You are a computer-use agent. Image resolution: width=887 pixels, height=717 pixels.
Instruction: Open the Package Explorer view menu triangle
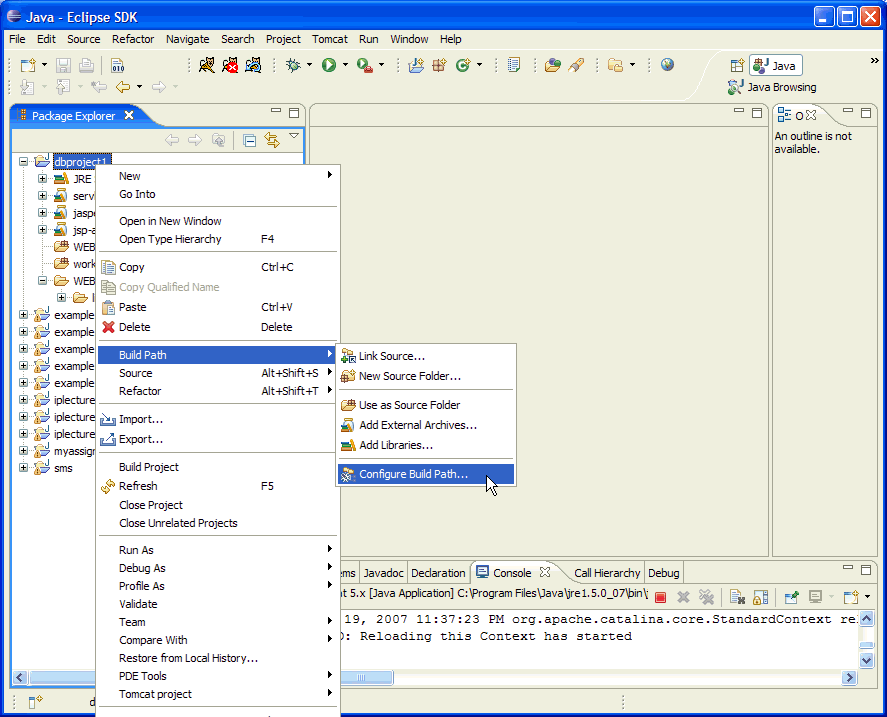[294, 136]
